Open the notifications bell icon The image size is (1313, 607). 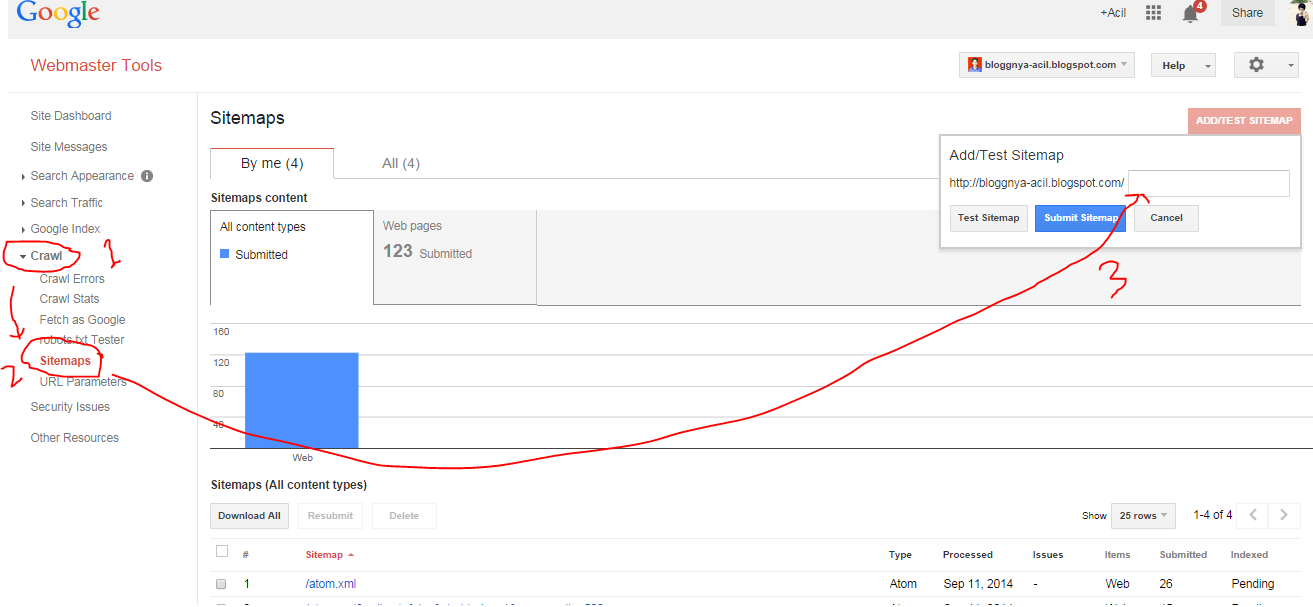click(x=1190, y=13)
